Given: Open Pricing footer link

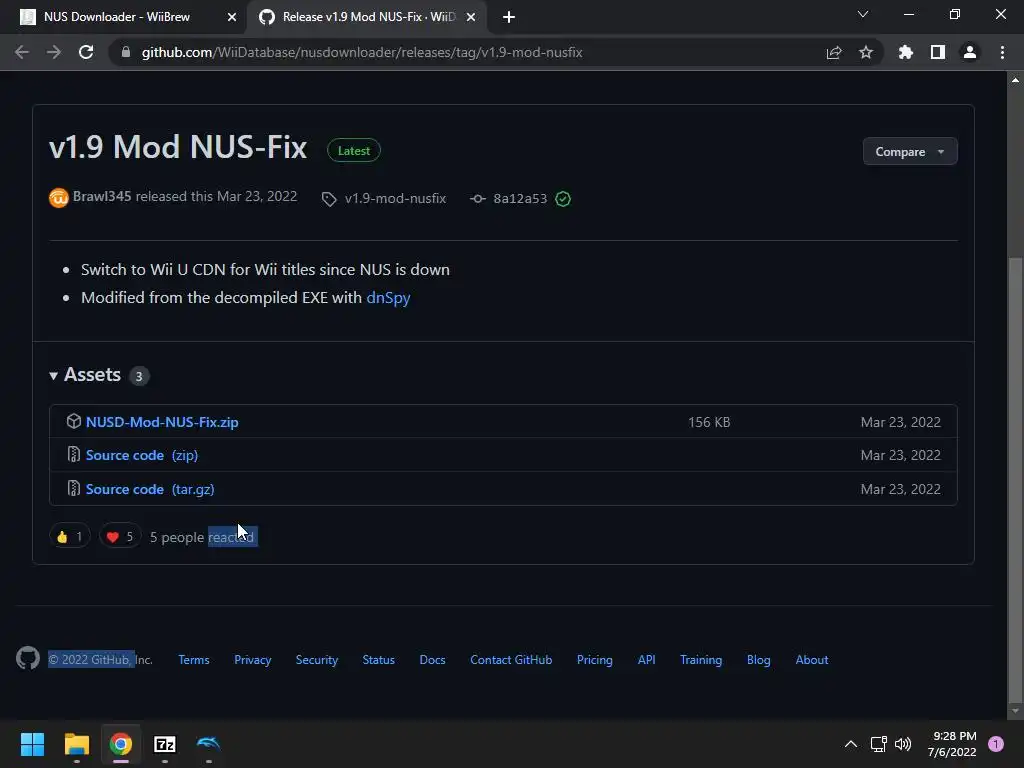Looking at the screenshot, I should coord(595,660).
